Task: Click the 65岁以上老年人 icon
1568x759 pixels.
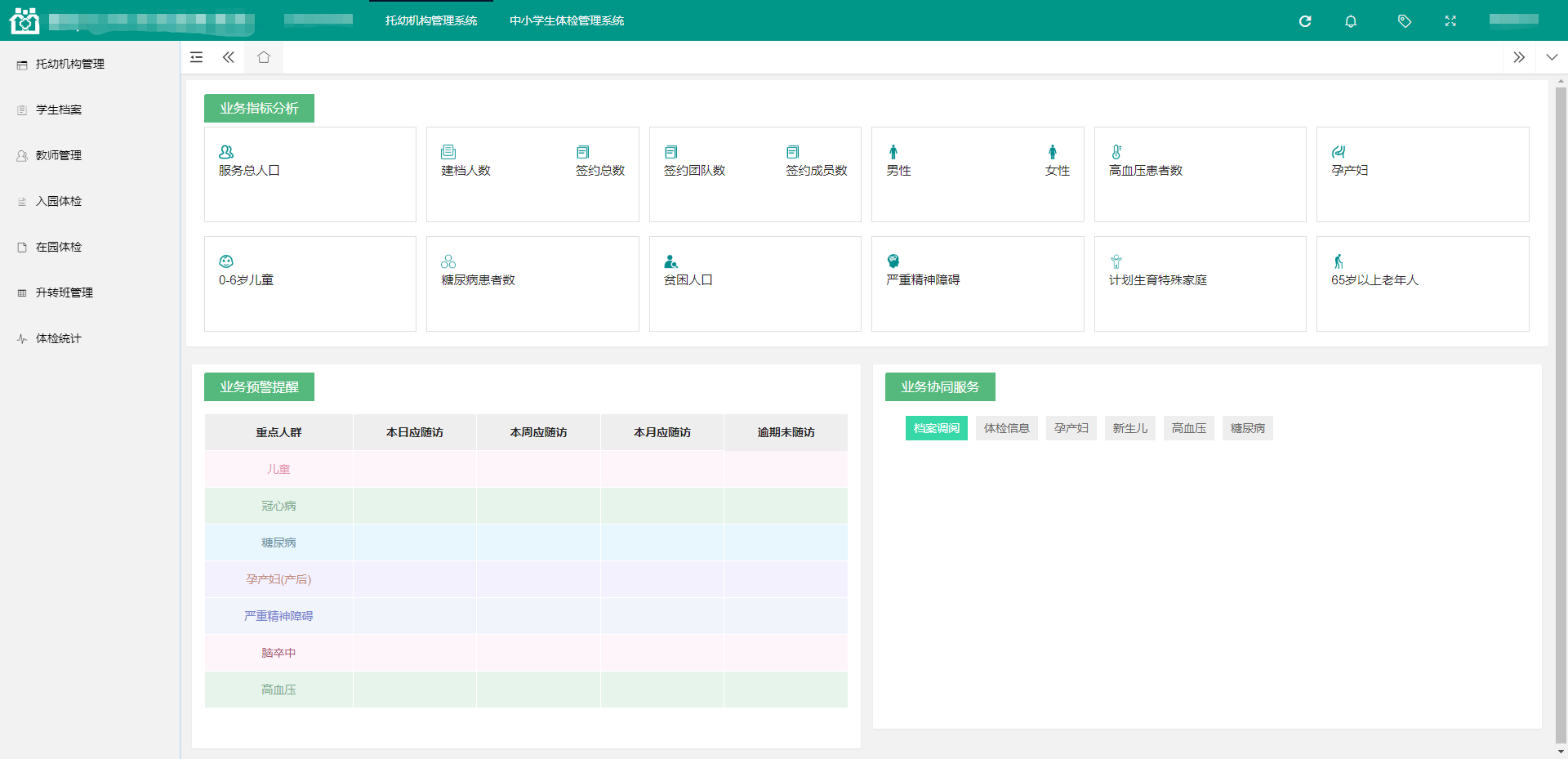Action: click(x=1339, y=261)
